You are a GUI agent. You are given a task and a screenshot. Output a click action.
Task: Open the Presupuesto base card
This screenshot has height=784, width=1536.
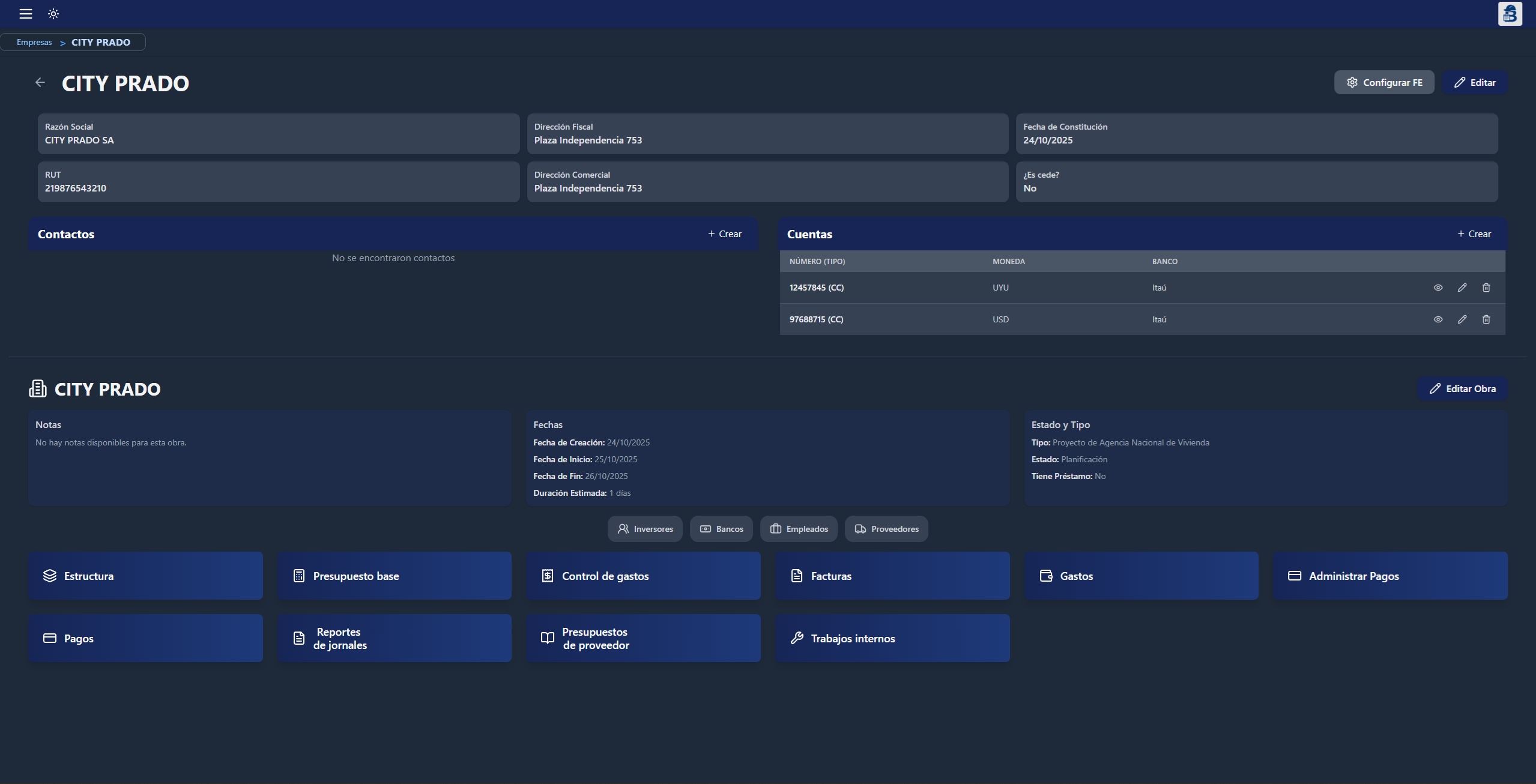pyautogui.click(x=395, y=576)
